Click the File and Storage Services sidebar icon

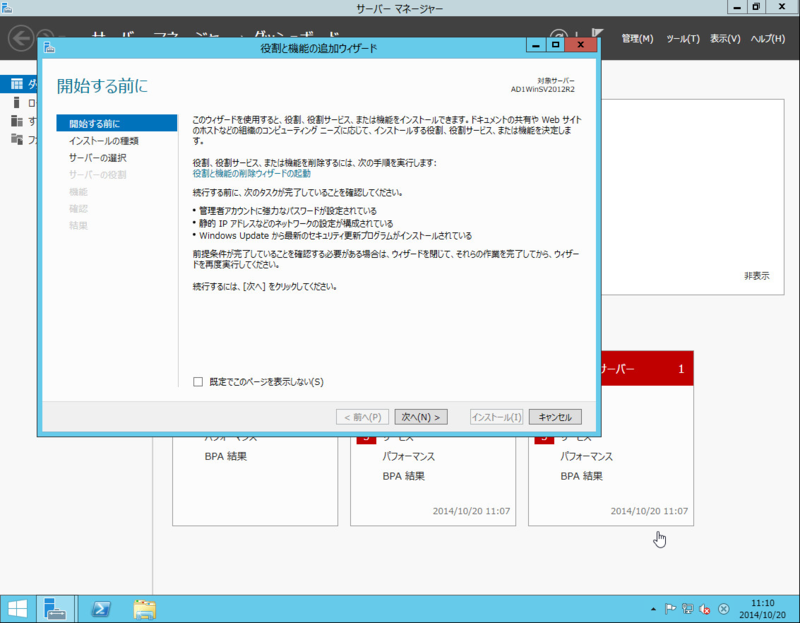pos(16,137)
